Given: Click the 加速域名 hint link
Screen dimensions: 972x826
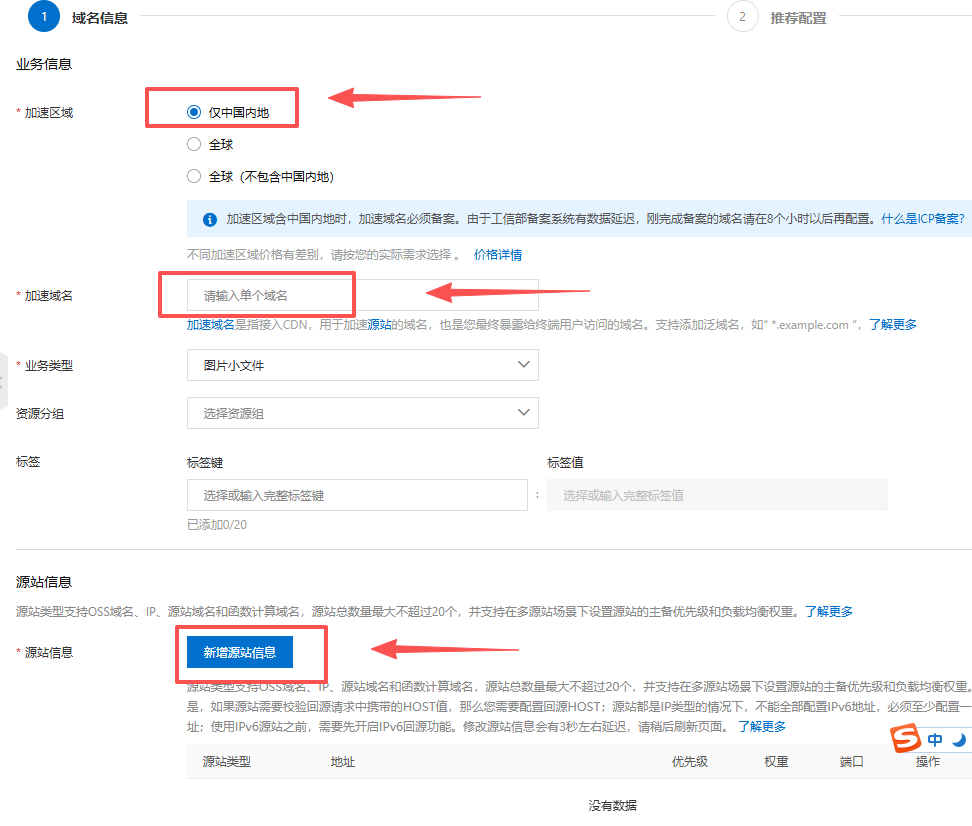Looking at the screenshot, I should pos(211,325).
